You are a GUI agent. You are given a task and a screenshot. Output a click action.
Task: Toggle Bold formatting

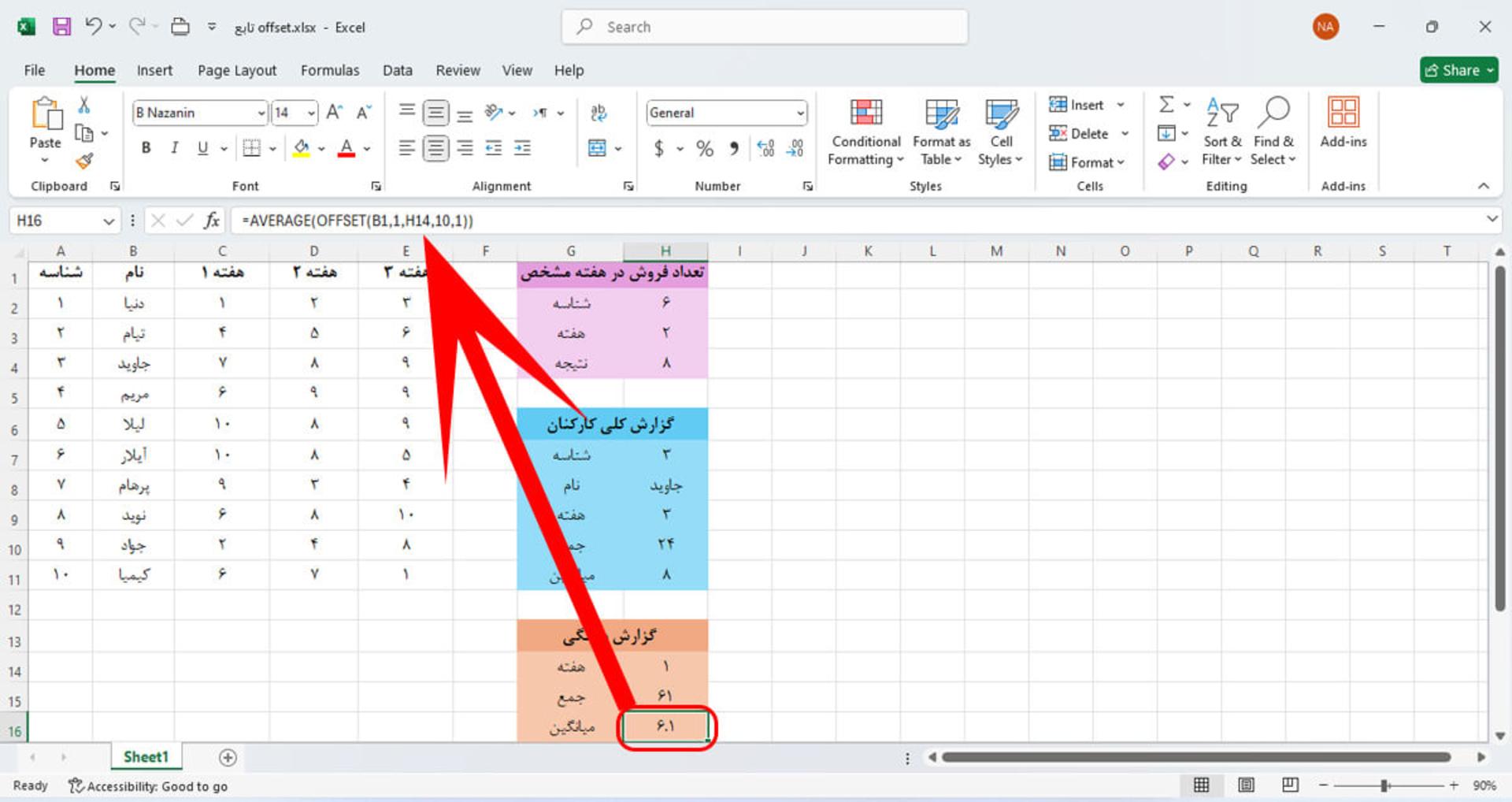[146, 147]
